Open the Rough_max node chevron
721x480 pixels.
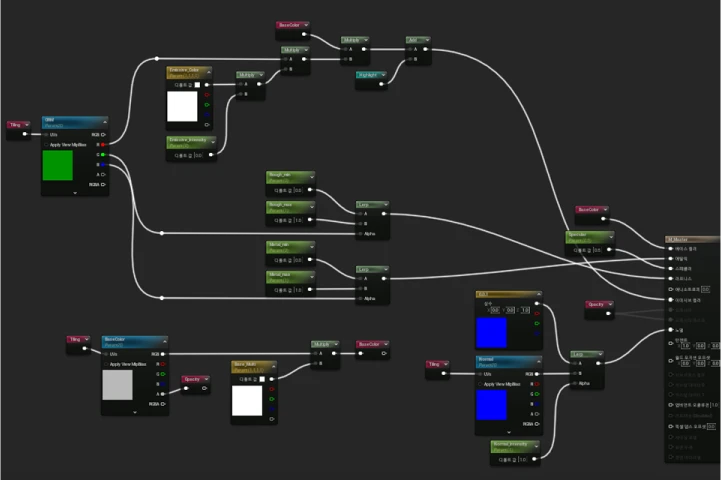pyautogui.click(x=312, y=207)
